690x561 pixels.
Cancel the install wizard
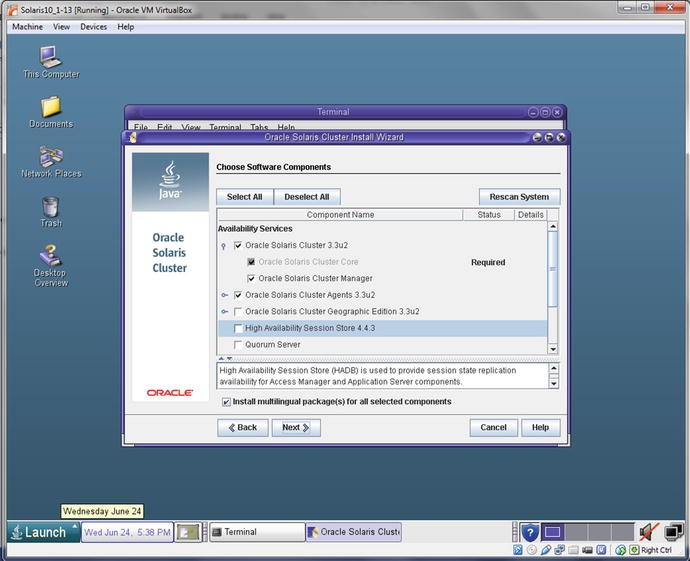tap(493, 428)
